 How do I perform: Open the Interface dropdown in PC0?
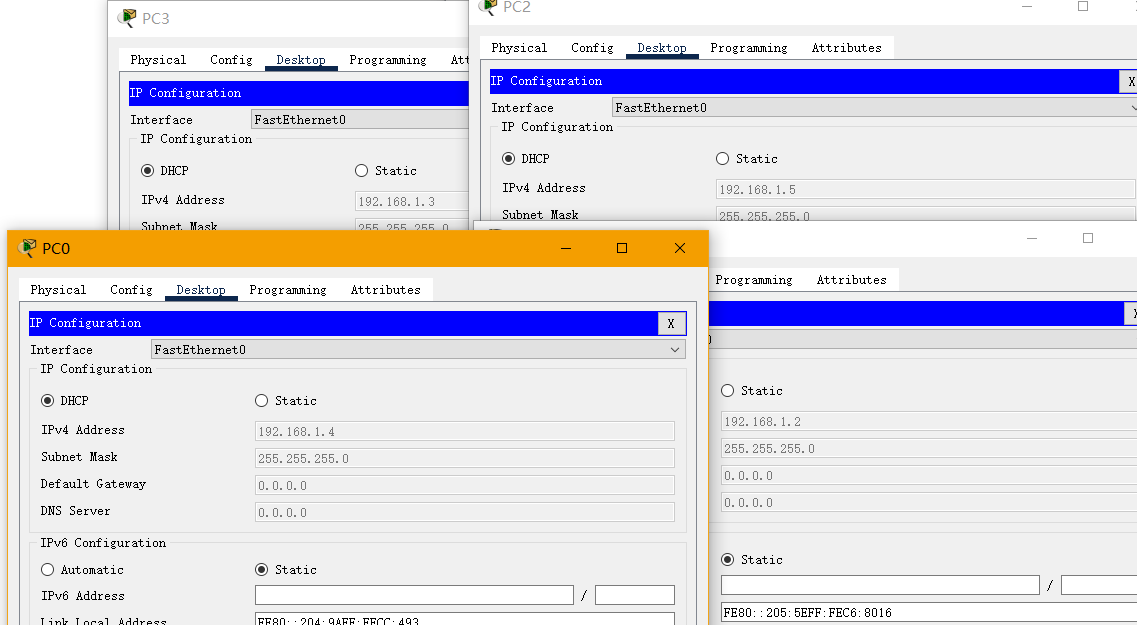(418, 350)
